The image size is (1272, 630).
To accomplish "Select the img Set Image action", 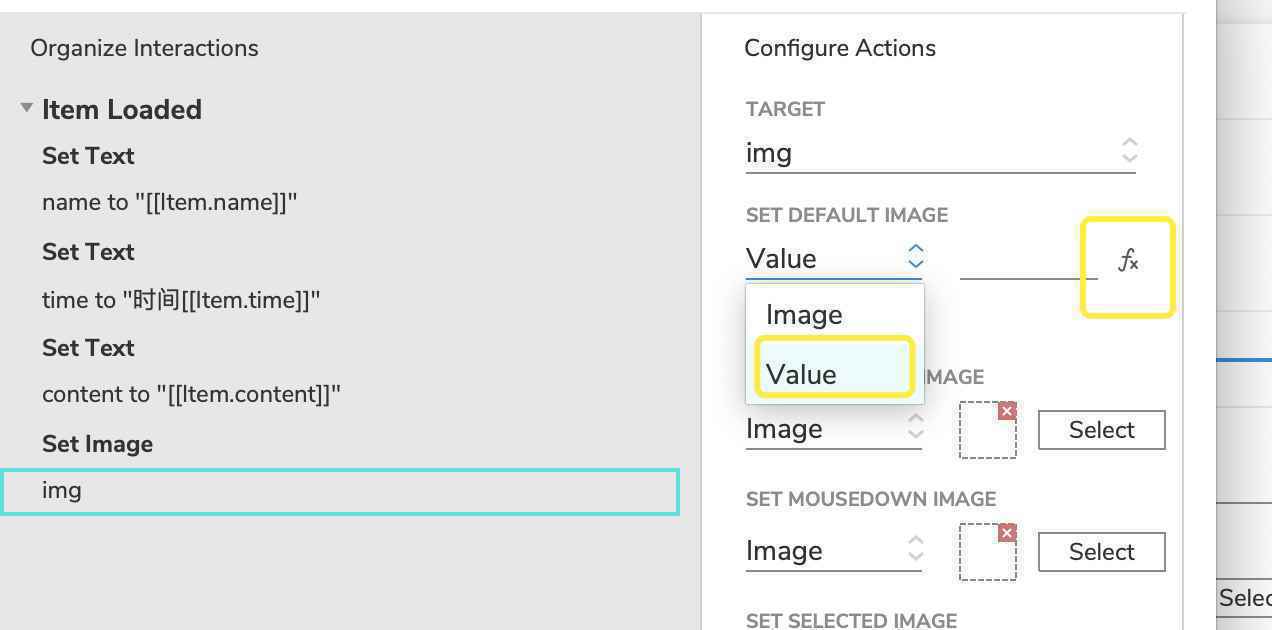I will tap(340, 491).
